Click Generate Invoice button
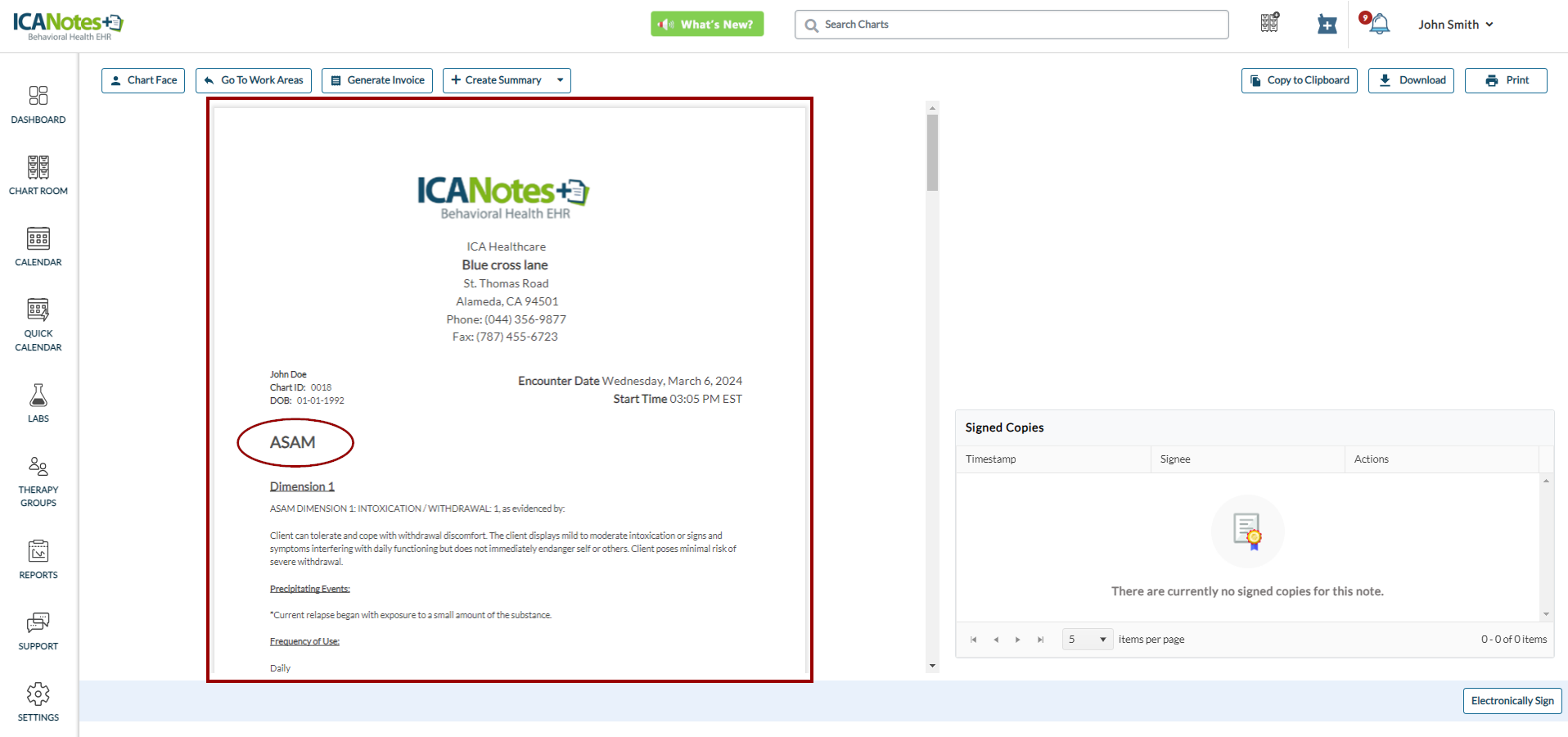 tap(377, 80)
